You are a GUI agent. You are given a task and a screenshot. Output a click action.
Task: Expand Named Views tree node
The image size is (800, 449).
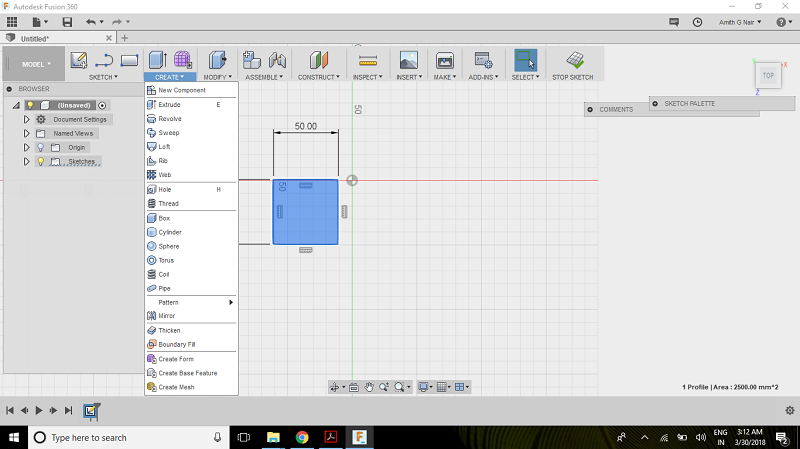click(x=27, y=134)
